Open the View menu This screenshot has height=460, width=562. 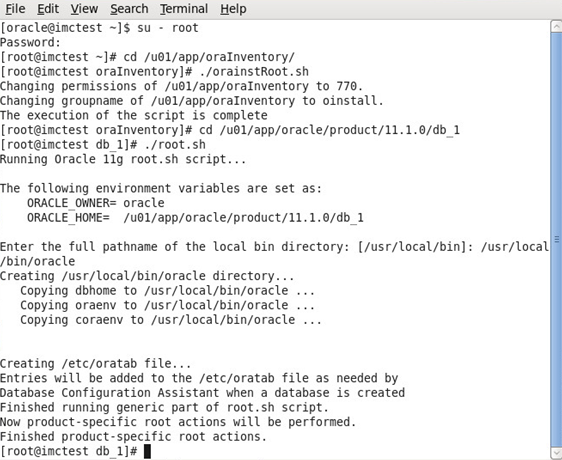pos(84,9)
